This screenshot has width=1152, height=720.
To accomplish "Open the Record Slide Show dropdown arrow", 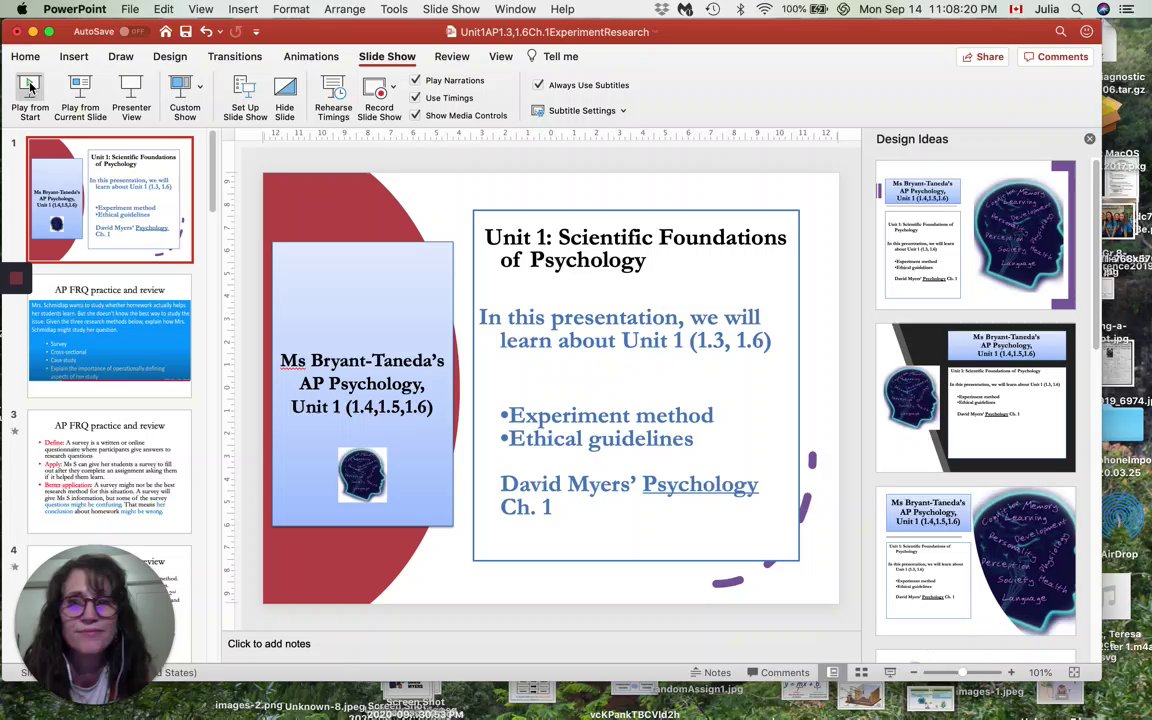I will (x=394, y=87).
